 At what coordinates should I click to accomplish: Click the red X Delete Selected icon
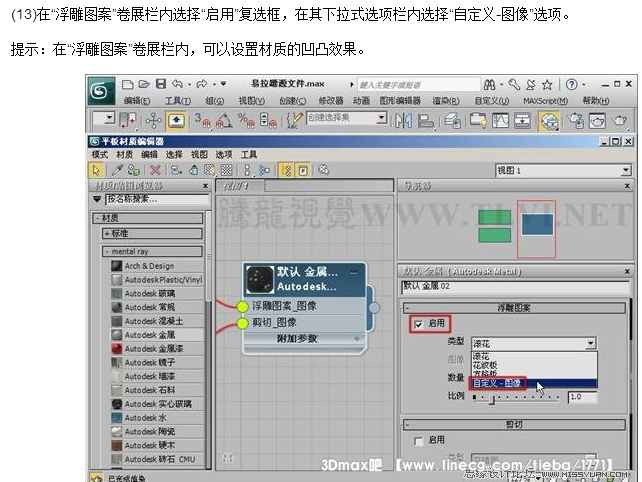tap(155, 170)
